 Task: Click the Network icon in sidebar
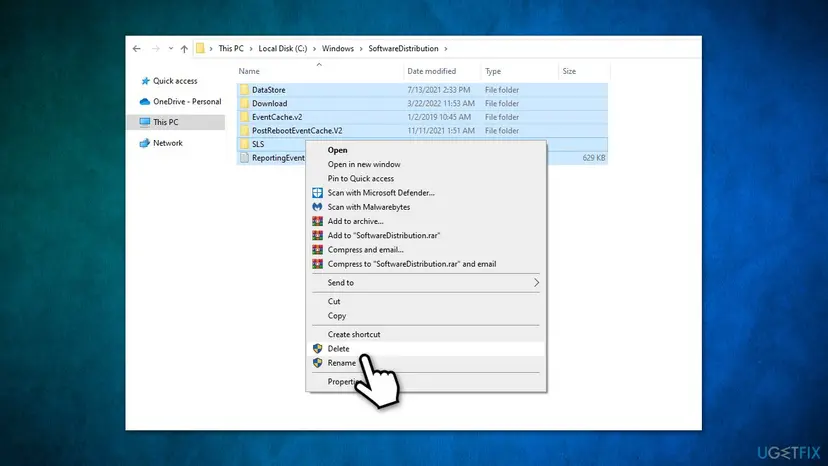(x=145, y=143)
